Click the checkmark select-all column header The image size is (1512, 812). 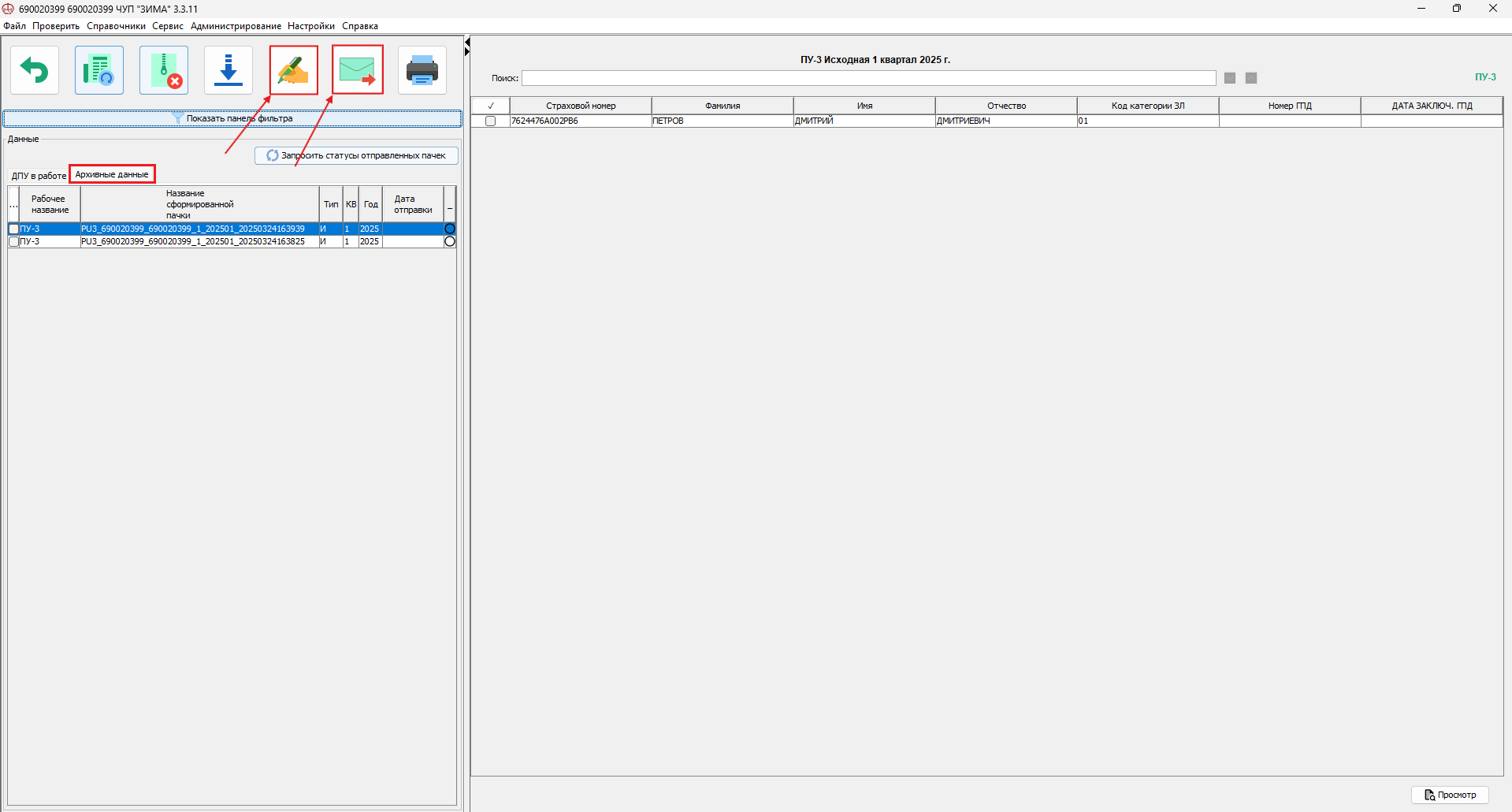coord(490,106)
